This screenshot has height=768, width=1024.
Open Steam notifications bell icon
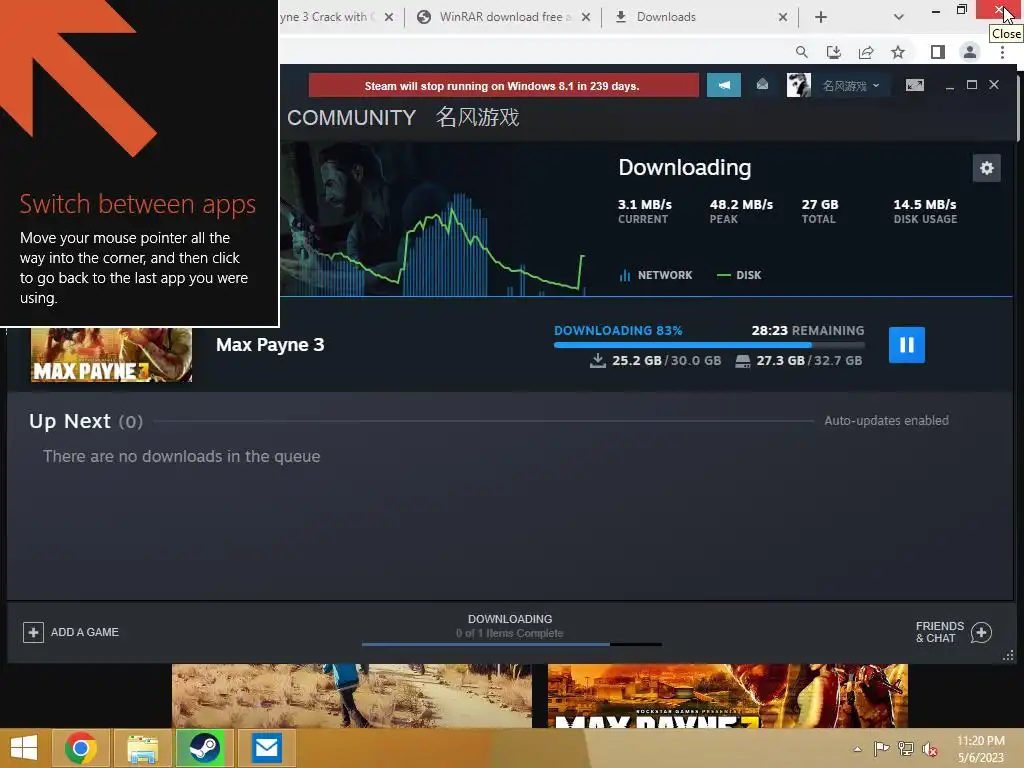762,85
